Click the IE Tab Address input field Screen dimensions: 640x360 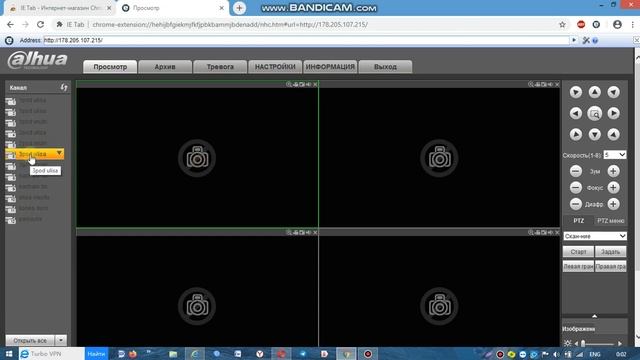point(306,40)
